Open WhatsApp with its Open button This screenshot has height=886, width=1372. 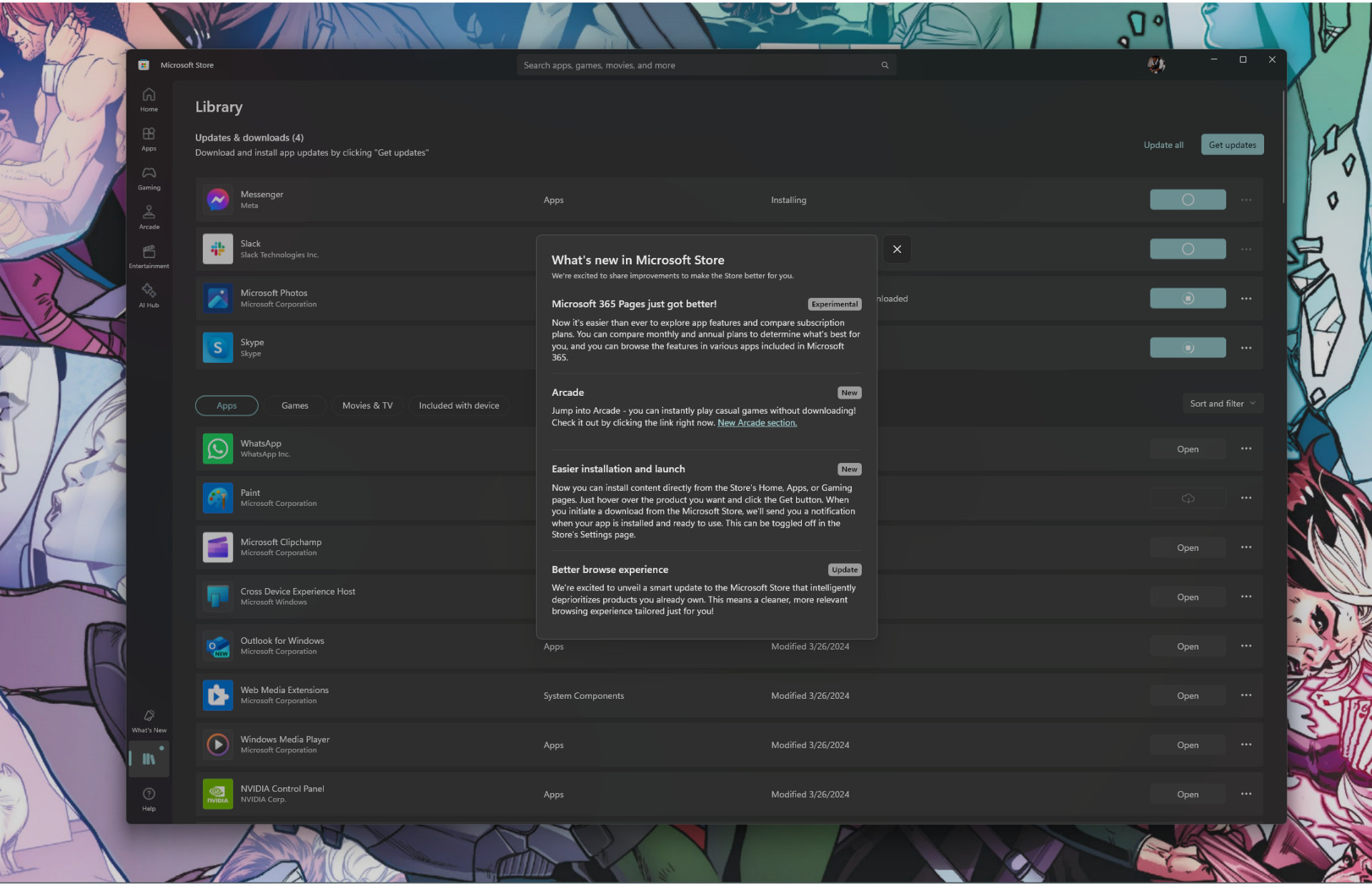pyautogui.click(x=1188, y=449)
